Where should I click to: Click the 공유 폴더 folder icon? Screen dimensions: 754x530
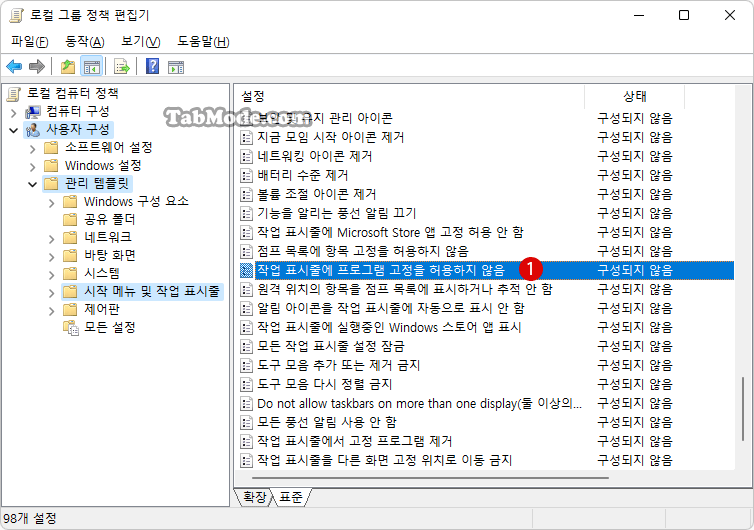(x=70, y=219)
